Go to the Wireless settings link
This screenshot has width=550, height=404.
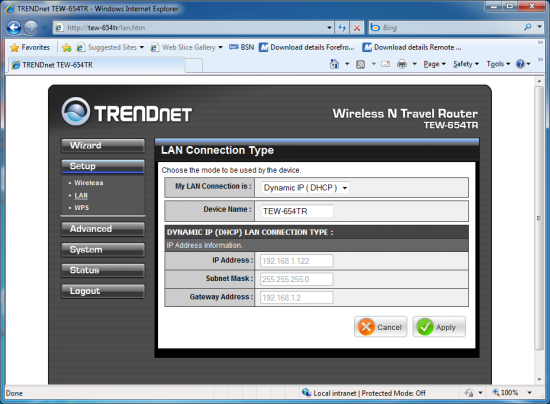pos(89,183)
